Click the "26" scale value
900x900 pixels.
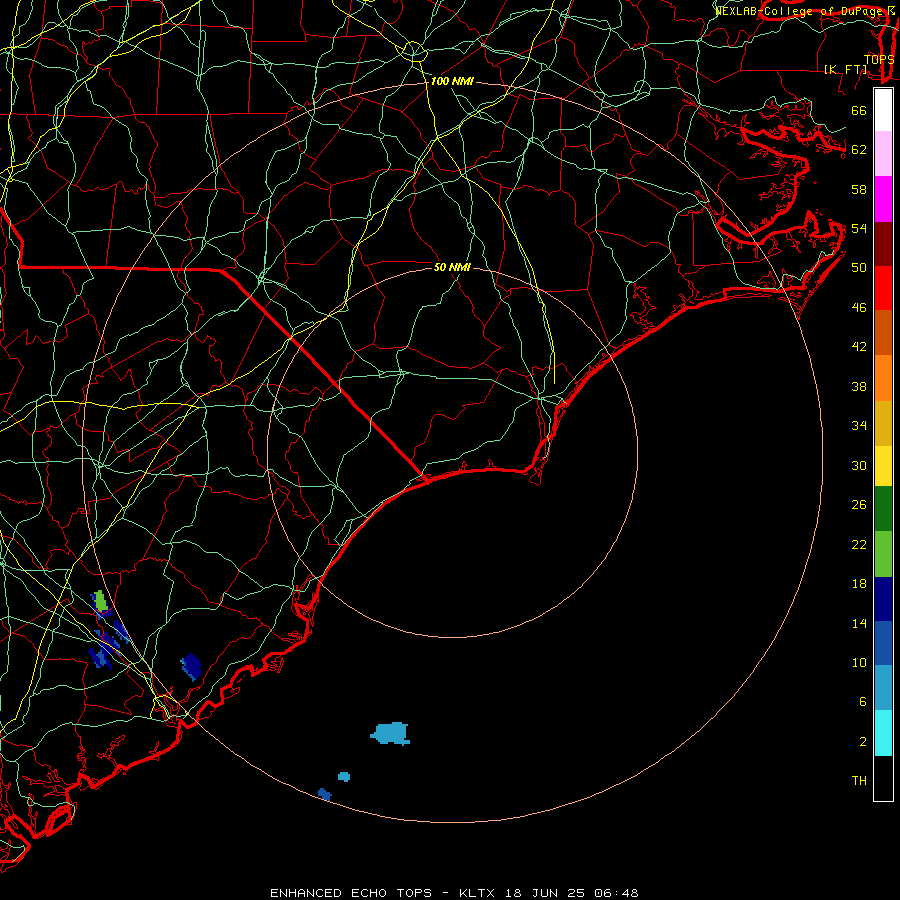coord(859,505)
